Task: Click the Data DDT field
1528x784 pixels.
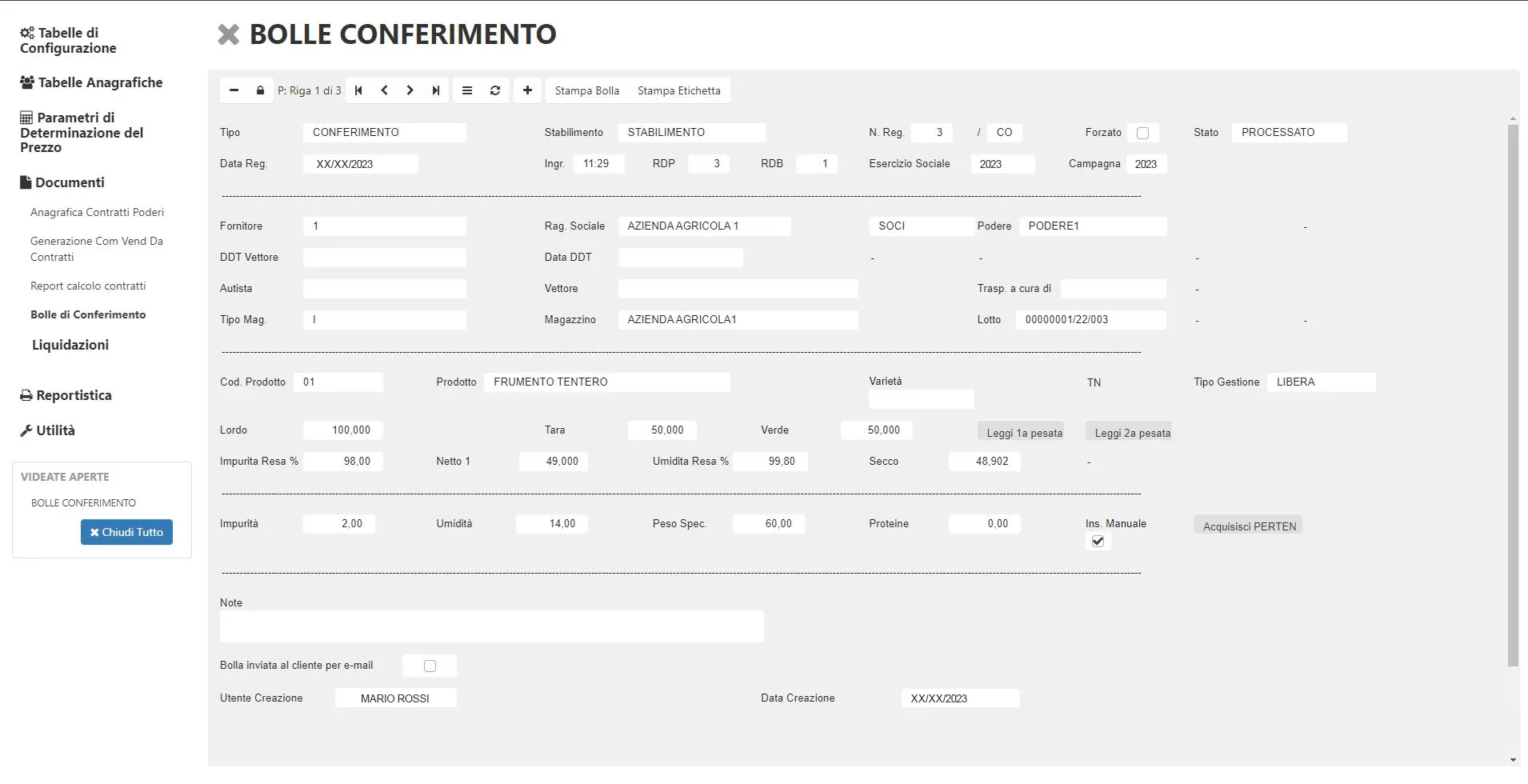Action: pyautogui.click(x=681, y=258)
